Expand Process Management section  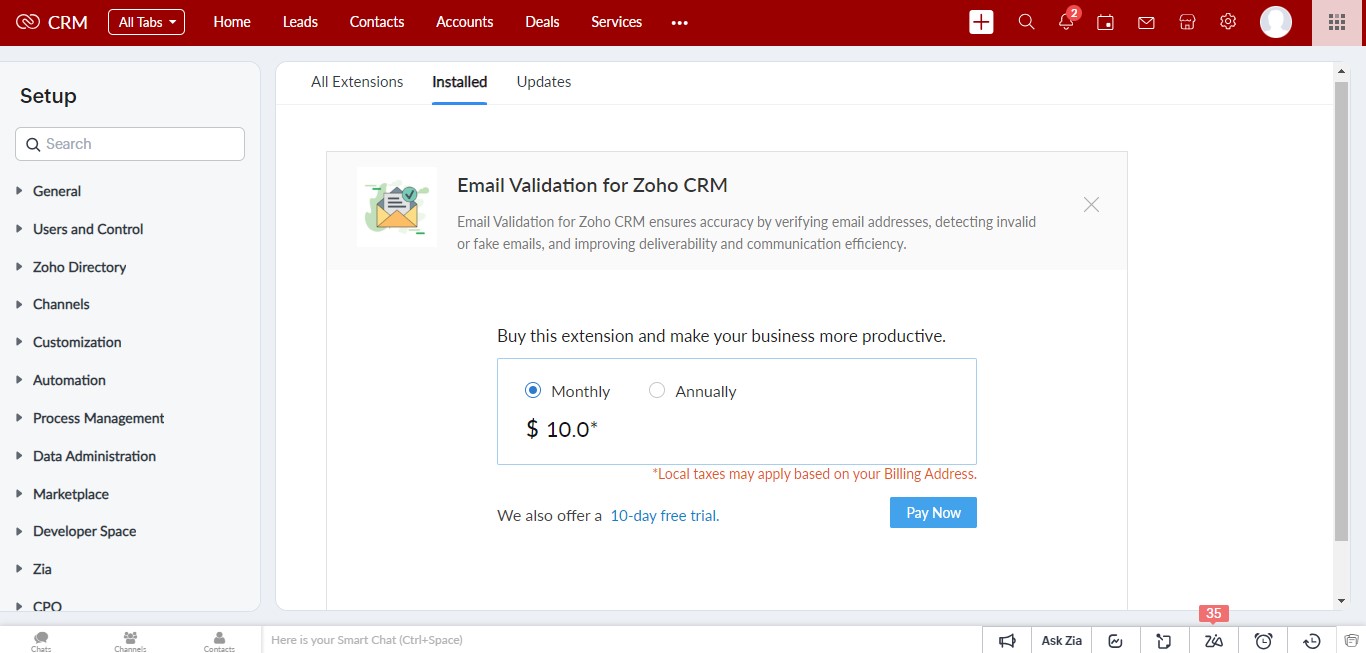click(x=98, y=418)
